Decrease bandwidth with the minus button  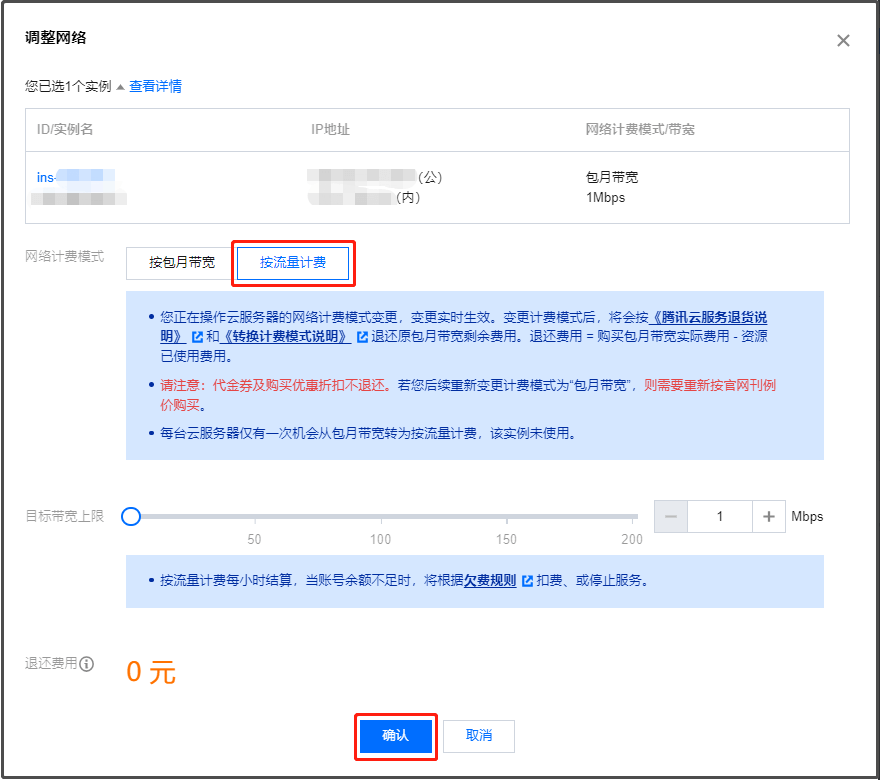[671, 516]
